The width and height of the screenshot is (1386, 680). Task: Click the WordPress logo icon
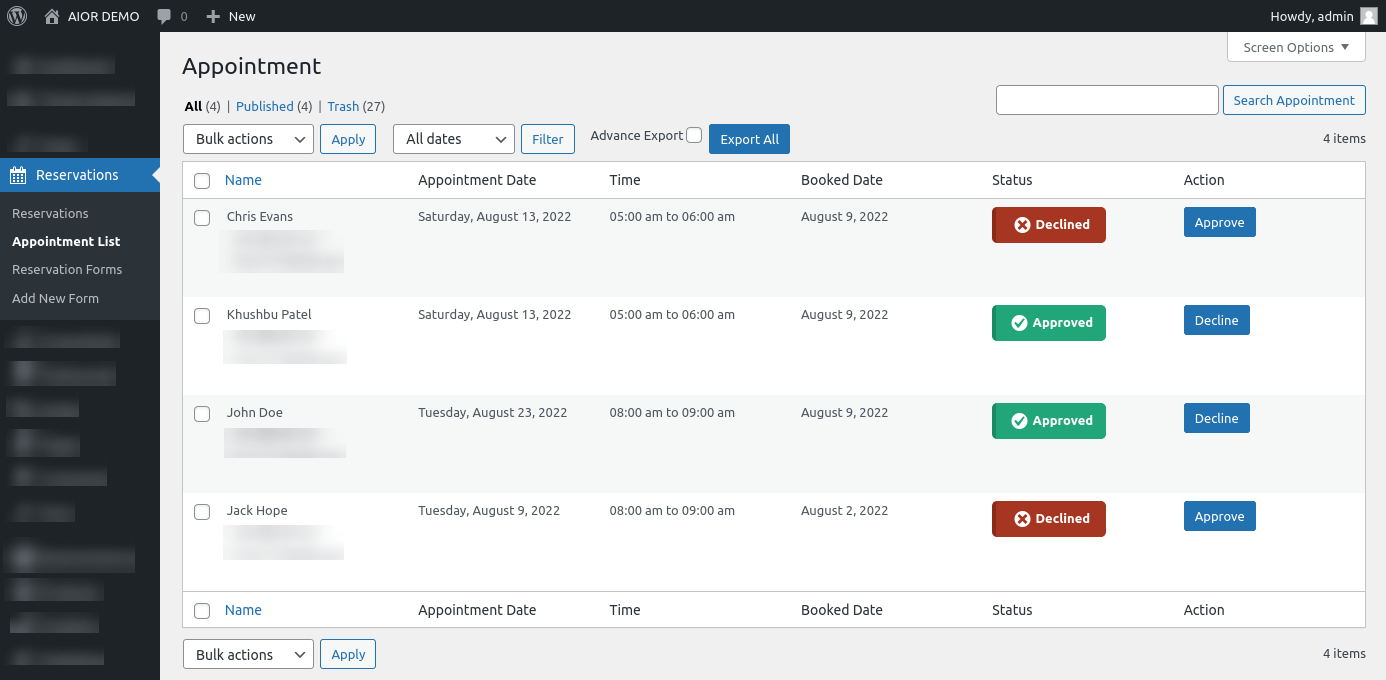point(17,16)
